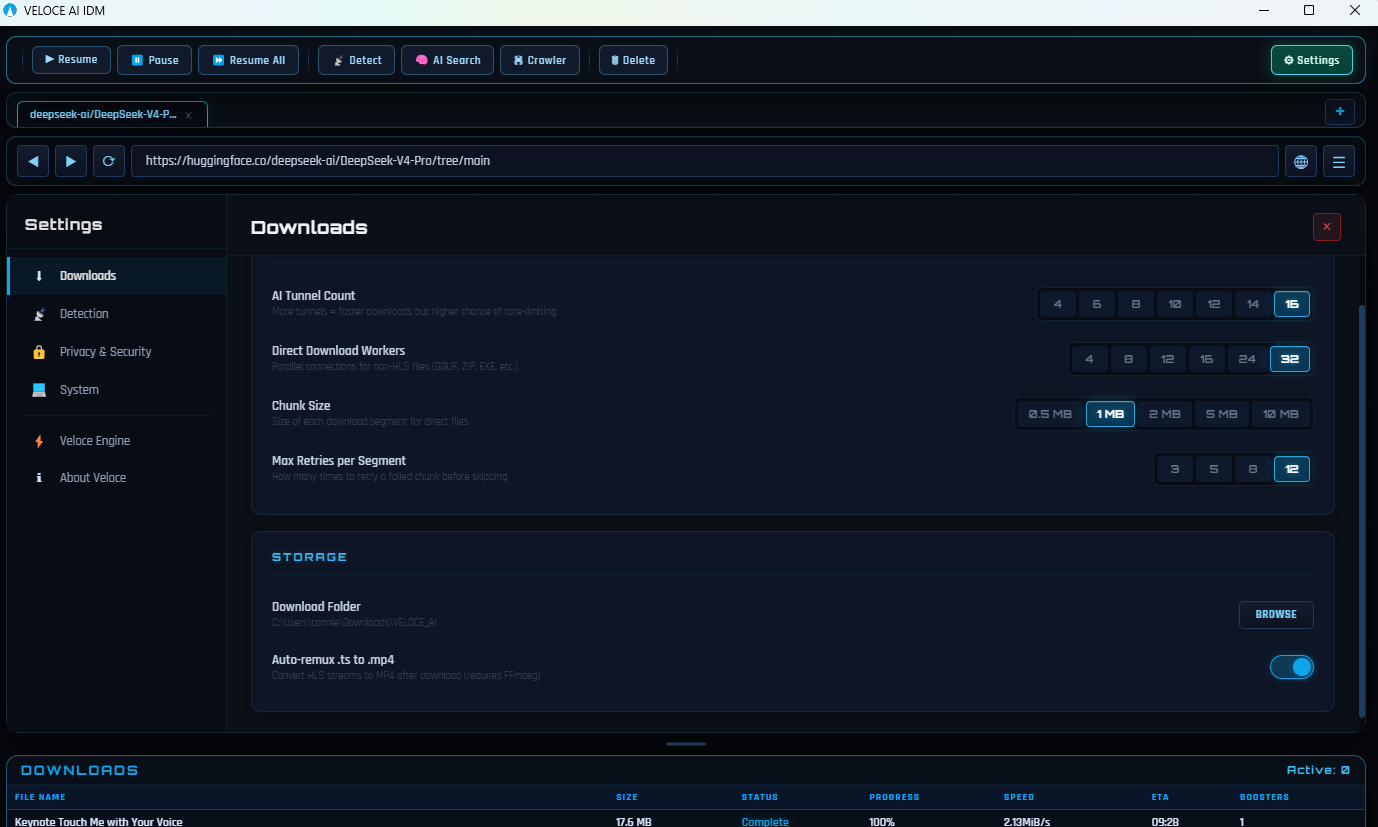Go forward with the right arrow
1378x827 pixels.
(x=71, y=161)
